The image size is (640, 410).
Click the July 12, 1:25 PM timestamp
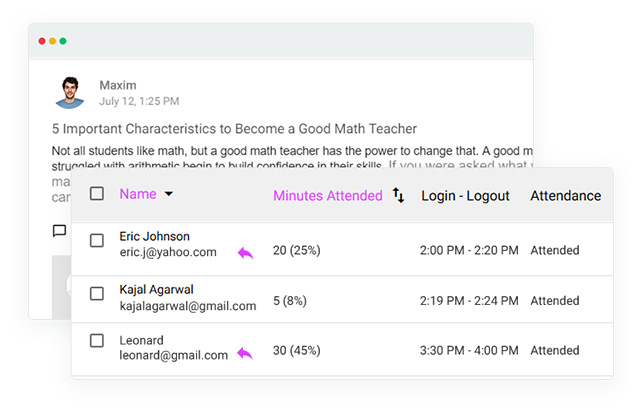[x=139, y=101]
